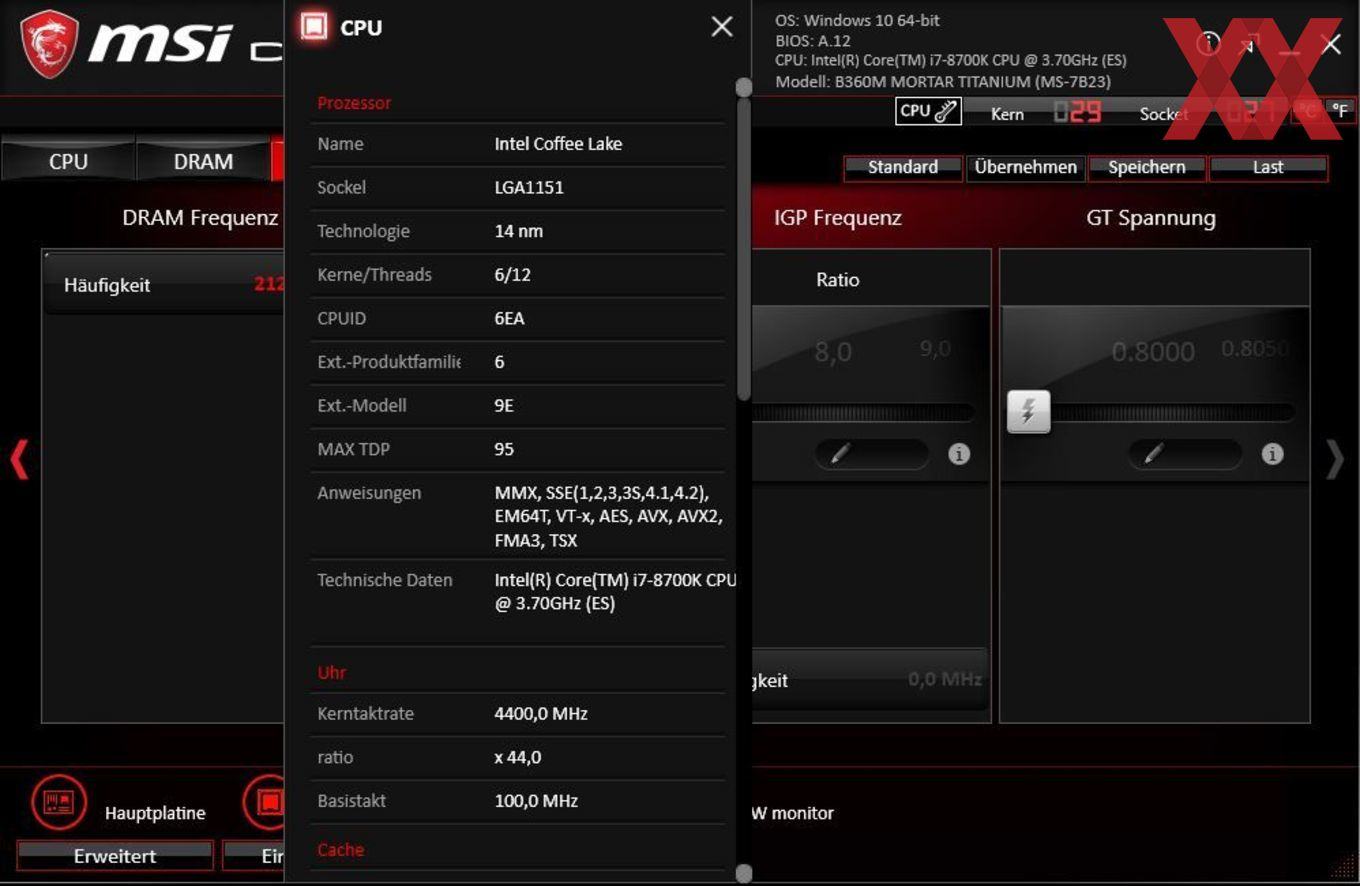Screen dimensions: 1360x886
Task: Click the lightning bolt GT Spannung slider handle
Action: tap(1028, 411)
